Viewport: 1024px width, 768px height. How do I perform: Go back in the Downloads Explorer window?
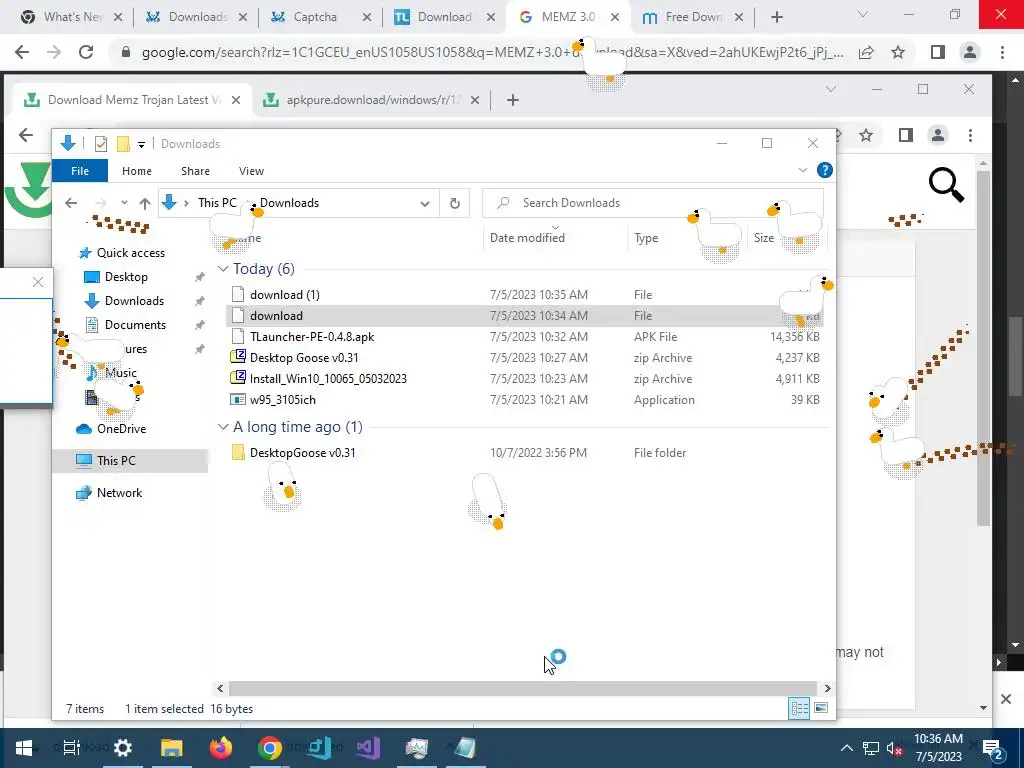(x=71, y=203)
